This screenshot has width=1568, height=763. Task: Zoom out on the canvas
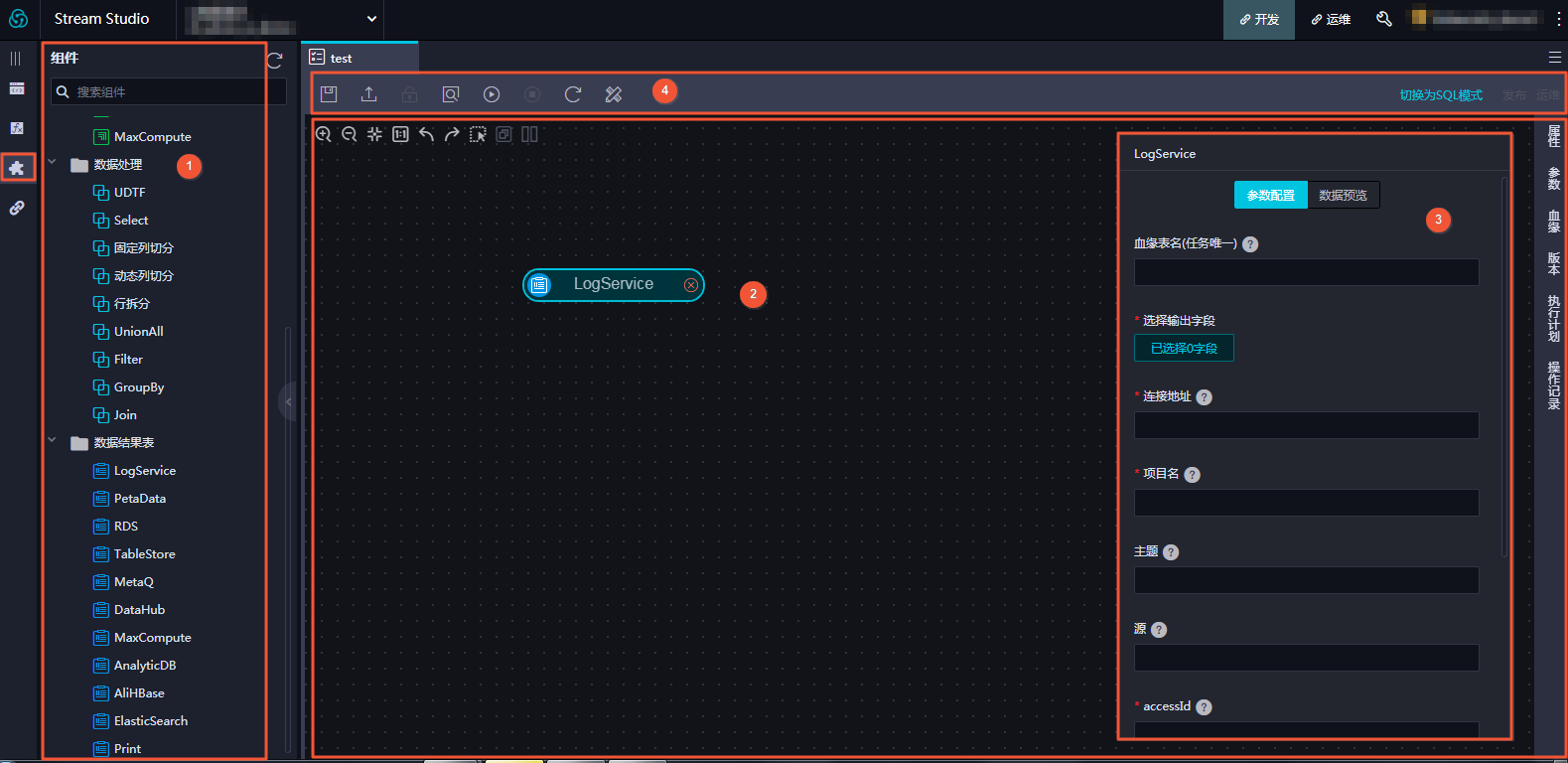(x=350, y=134)
